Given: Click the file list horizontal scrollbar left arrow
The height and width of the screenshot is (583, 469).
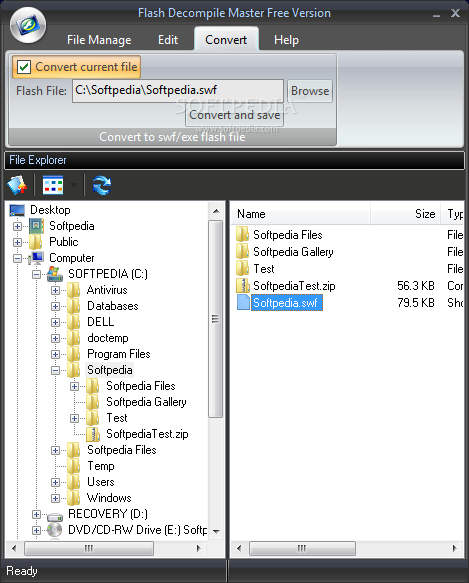Looking at the screenshot, I should 239,548.
